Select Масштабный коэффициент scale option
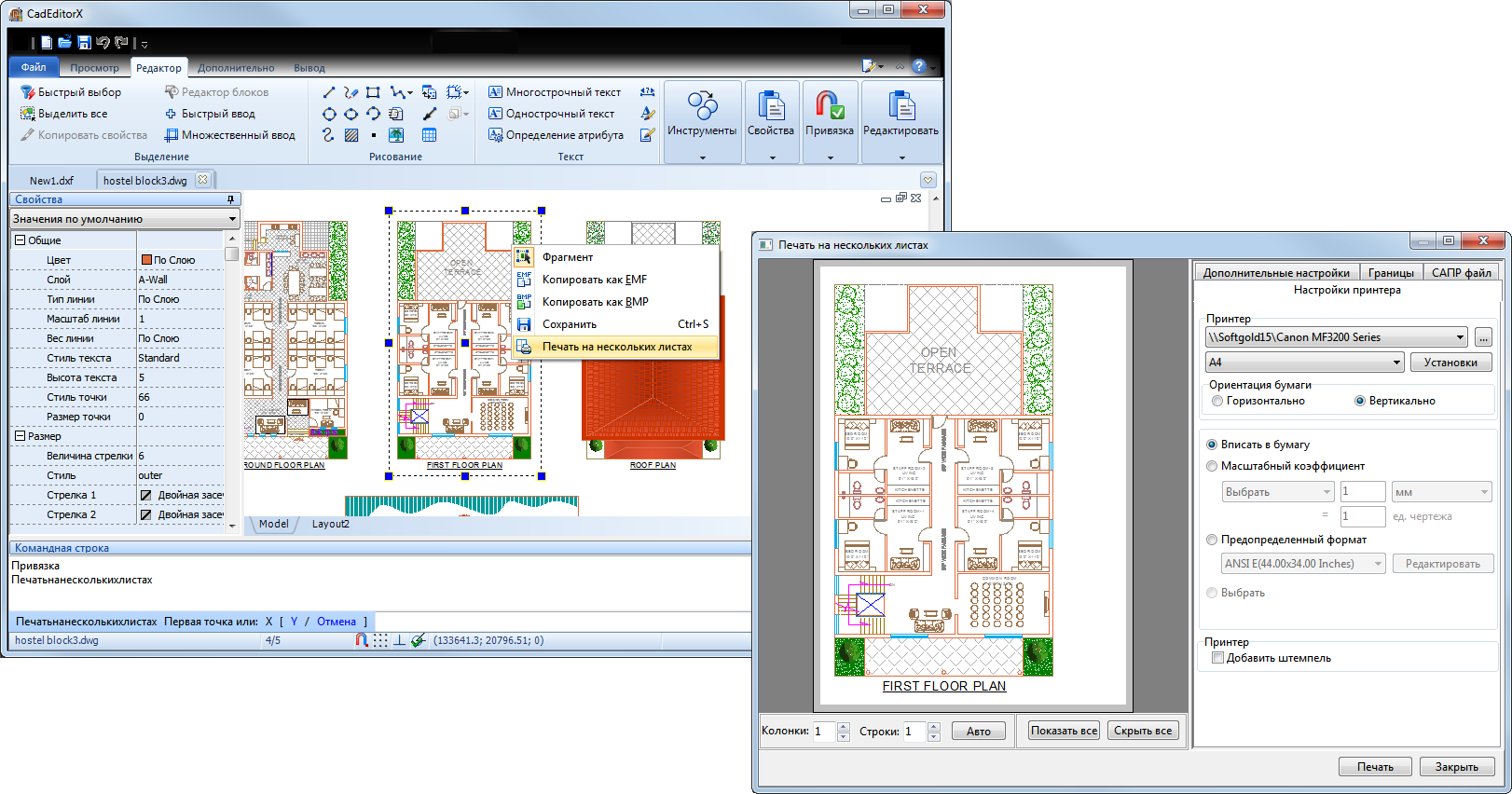Screen dimensions: 1512x794 pos(1212,466)
